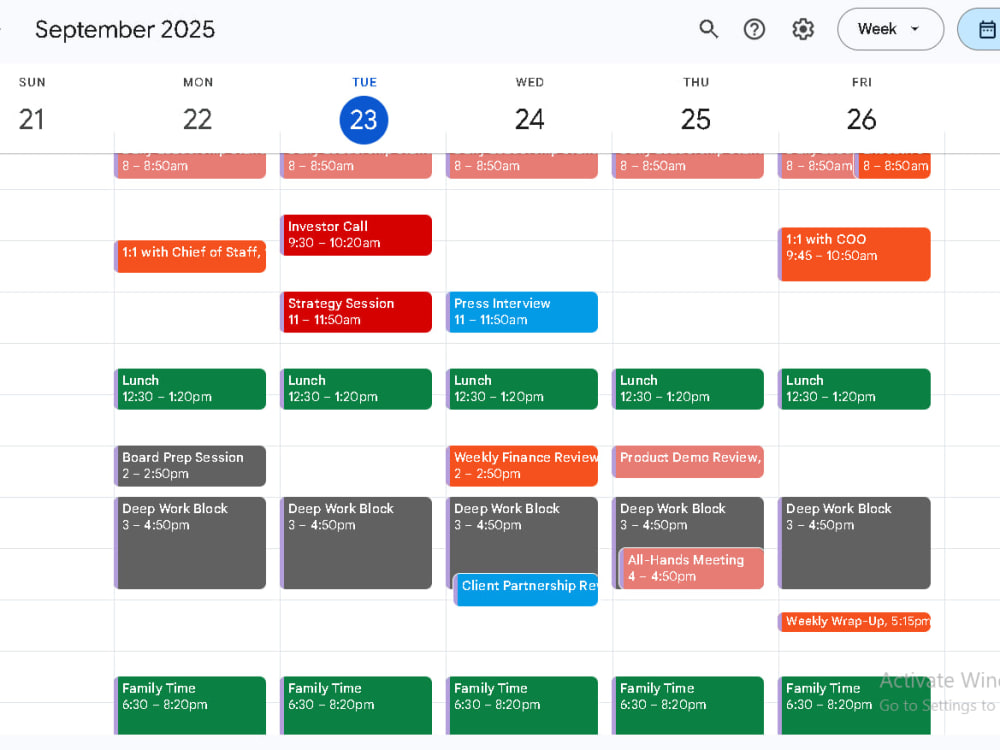Open the Week view dropdown
This screenshot has width=1000, height=750.
[x=890, y=29]
